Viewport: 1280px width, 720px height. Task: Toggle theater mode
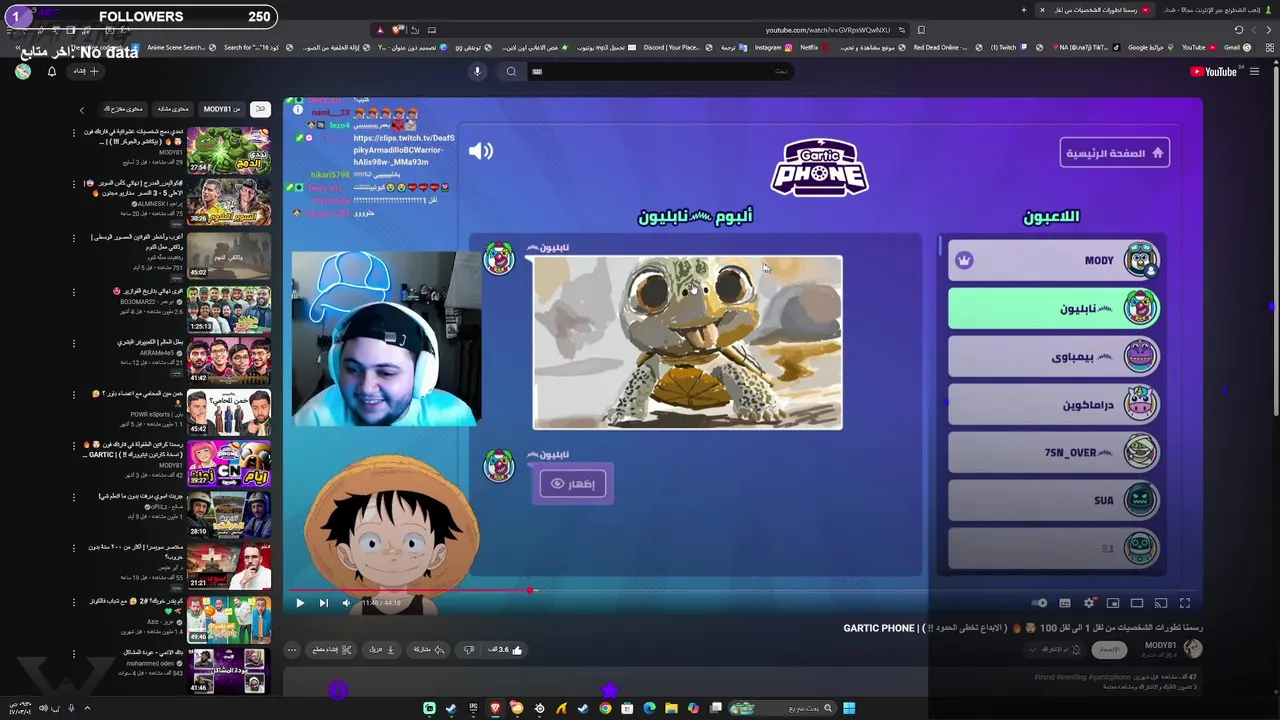(x=1137, y=603)
